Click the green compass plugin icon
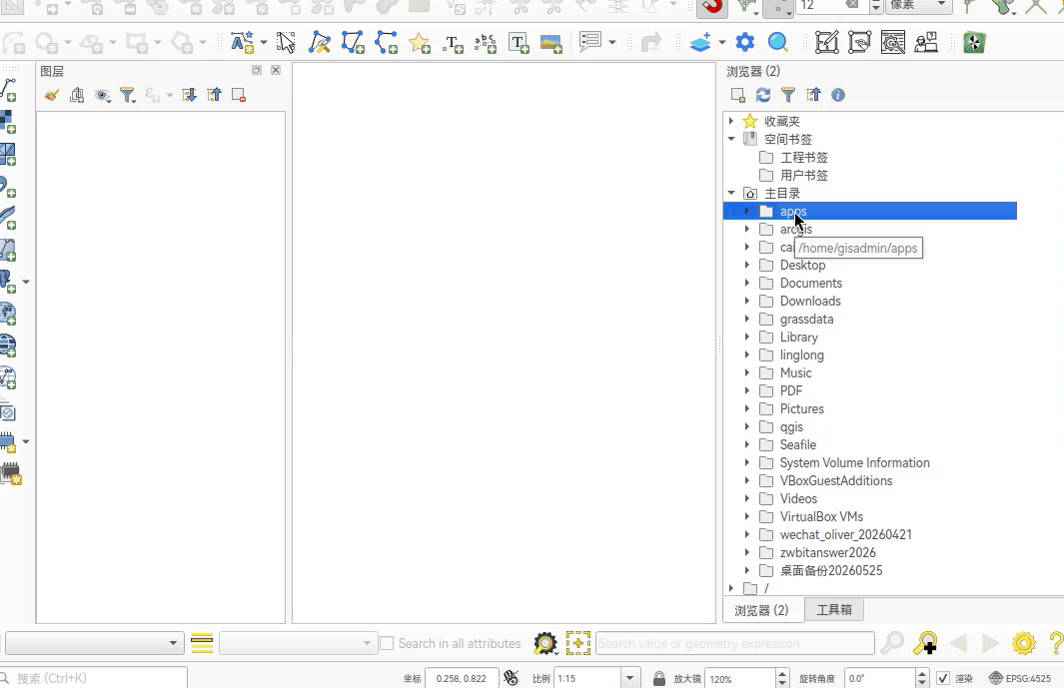1064x688 pixels. coord(974,43)
